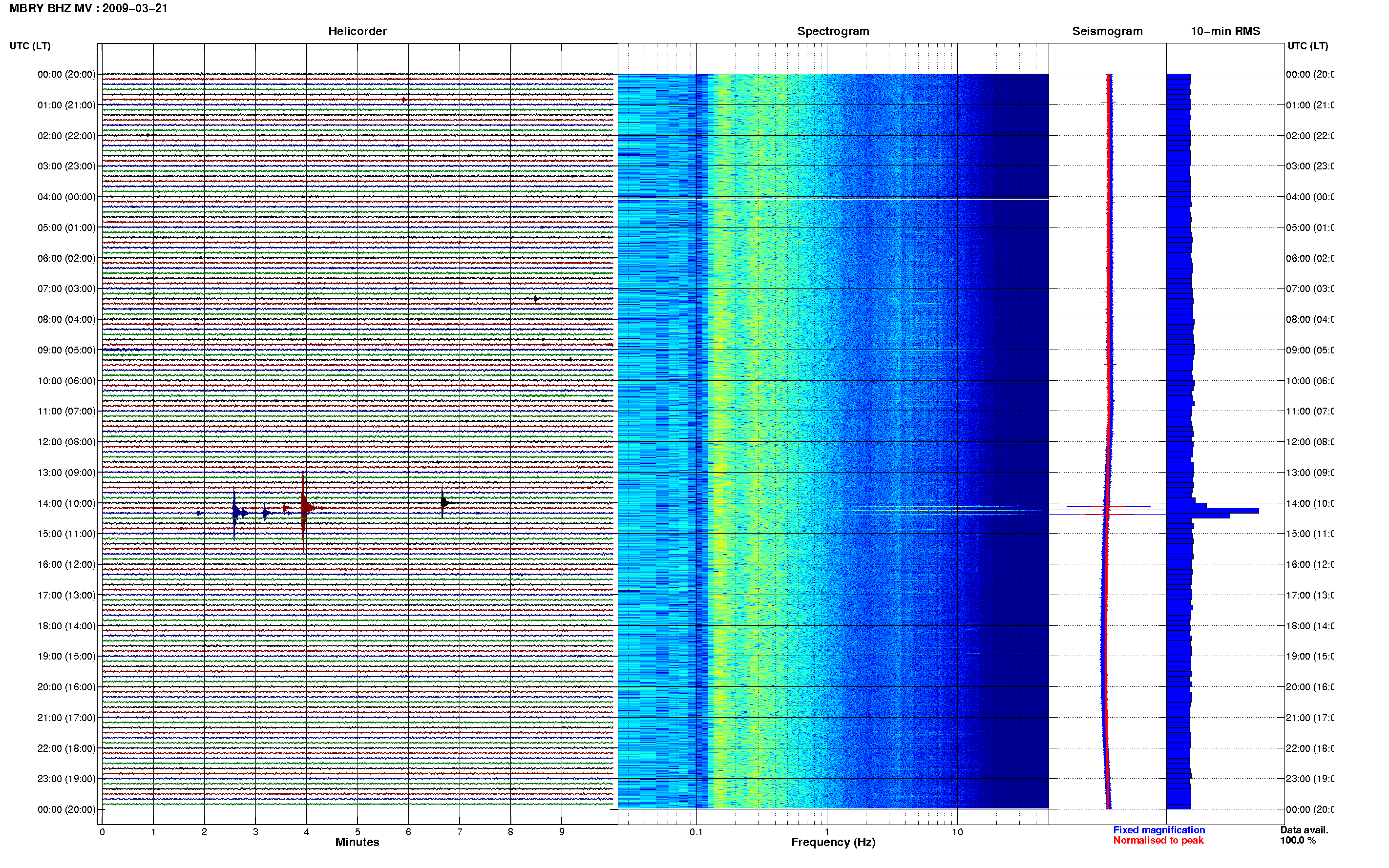Click the "08:00 (04:00)" left axis time label
Image resolution: width=1389 pixels, height=868 pixels.
click(x=66, y=319)
